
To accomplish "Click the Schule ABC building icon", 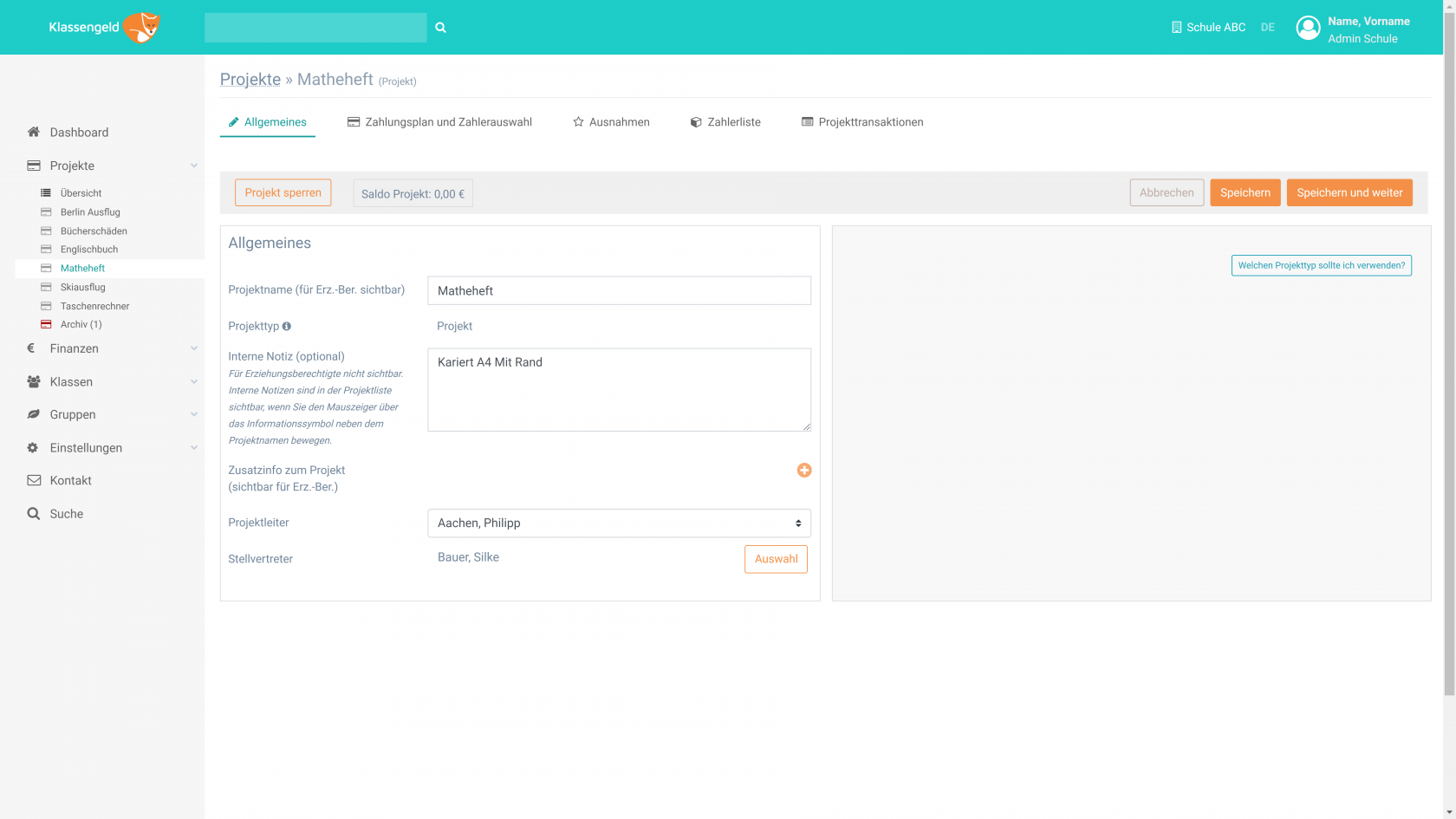I will point(1176,28).
